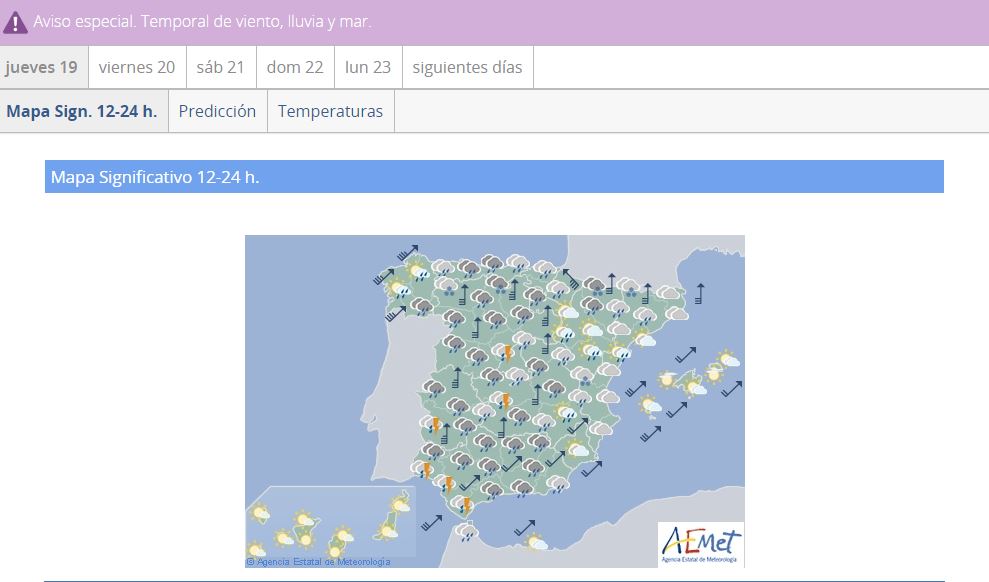Click the sun icon over Menorca island
Image resolution: width=989 pixels, height=582 pixels.
click(x=728, y=360)
